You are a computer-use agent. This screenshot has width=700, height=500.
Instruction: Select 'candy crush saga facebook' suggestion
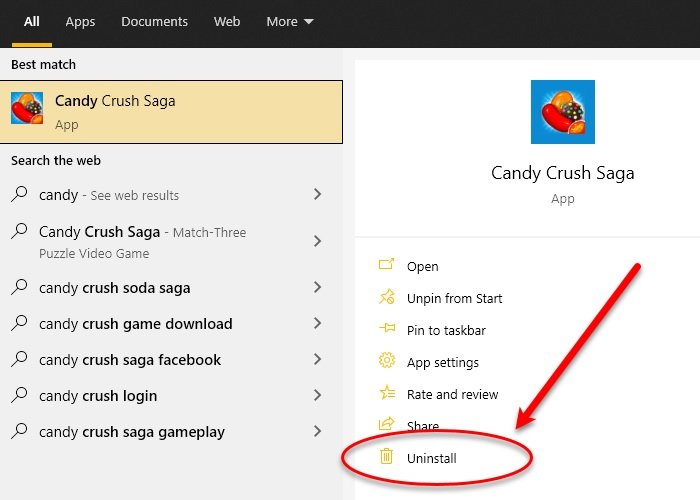[x=171, y=360]
